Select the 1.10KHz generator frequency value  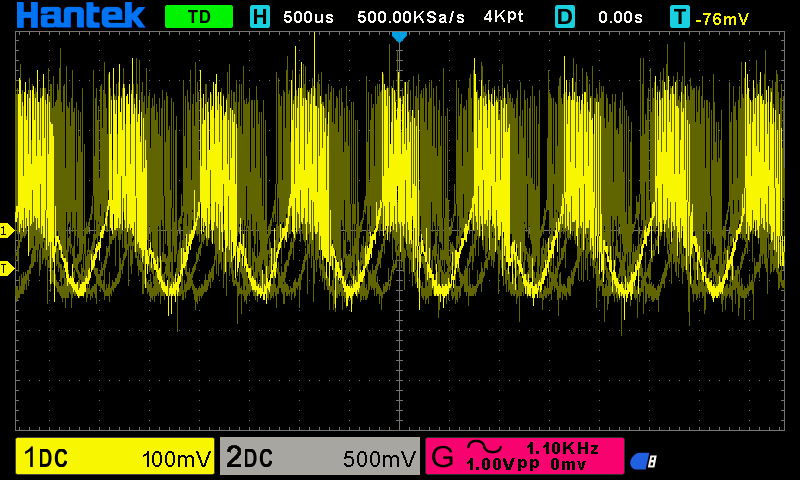(x=562, y=448)
